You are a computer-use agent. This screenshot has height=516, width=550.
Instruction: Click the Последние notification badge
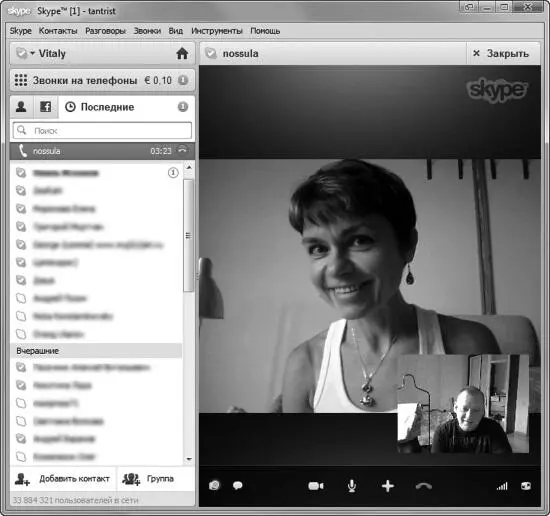click(183, 107)
